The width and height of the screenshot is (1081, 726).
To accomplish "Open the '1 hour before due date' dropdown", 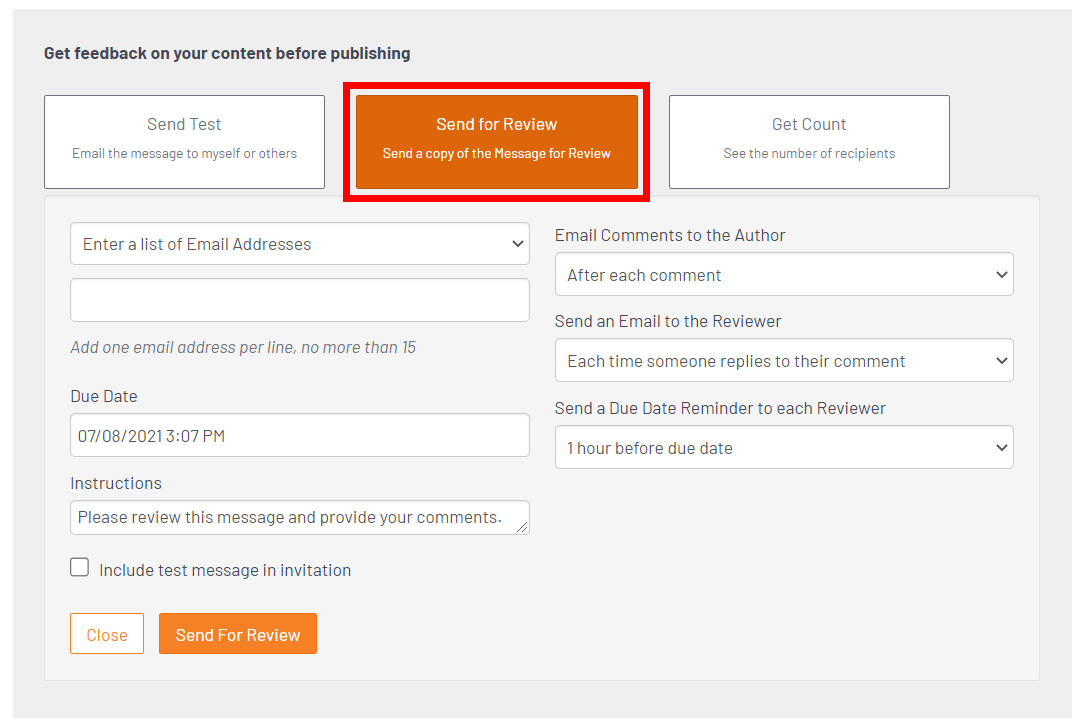I will tap(784, 448).
